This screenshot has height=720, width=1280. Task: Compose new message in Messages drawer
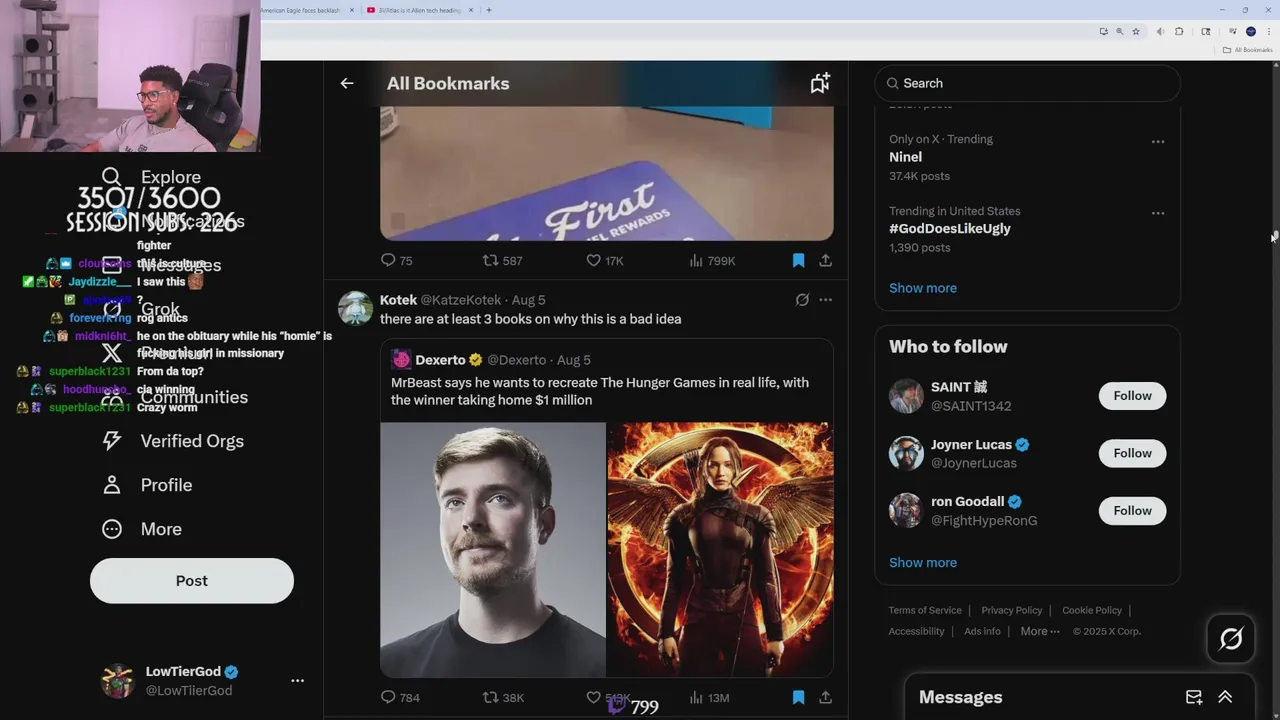tap(1194, 697)
